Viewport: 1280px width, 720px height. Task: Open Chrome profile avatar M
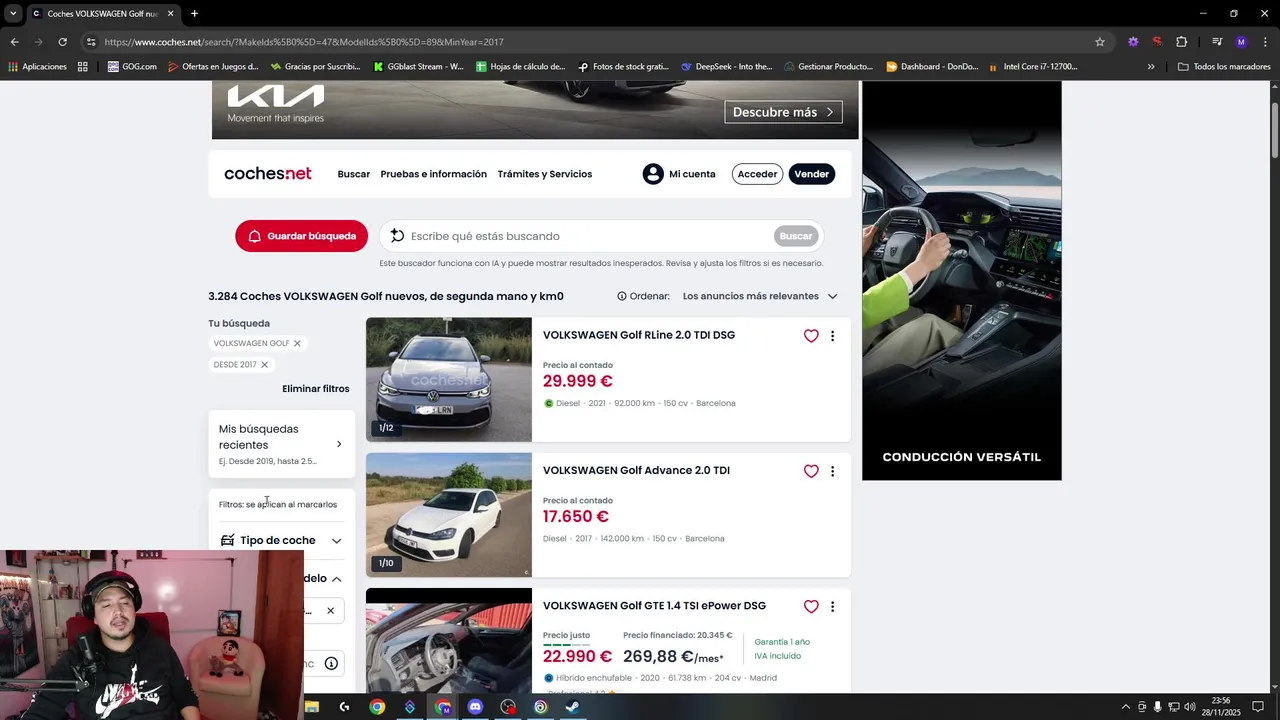click(1241, 42)
